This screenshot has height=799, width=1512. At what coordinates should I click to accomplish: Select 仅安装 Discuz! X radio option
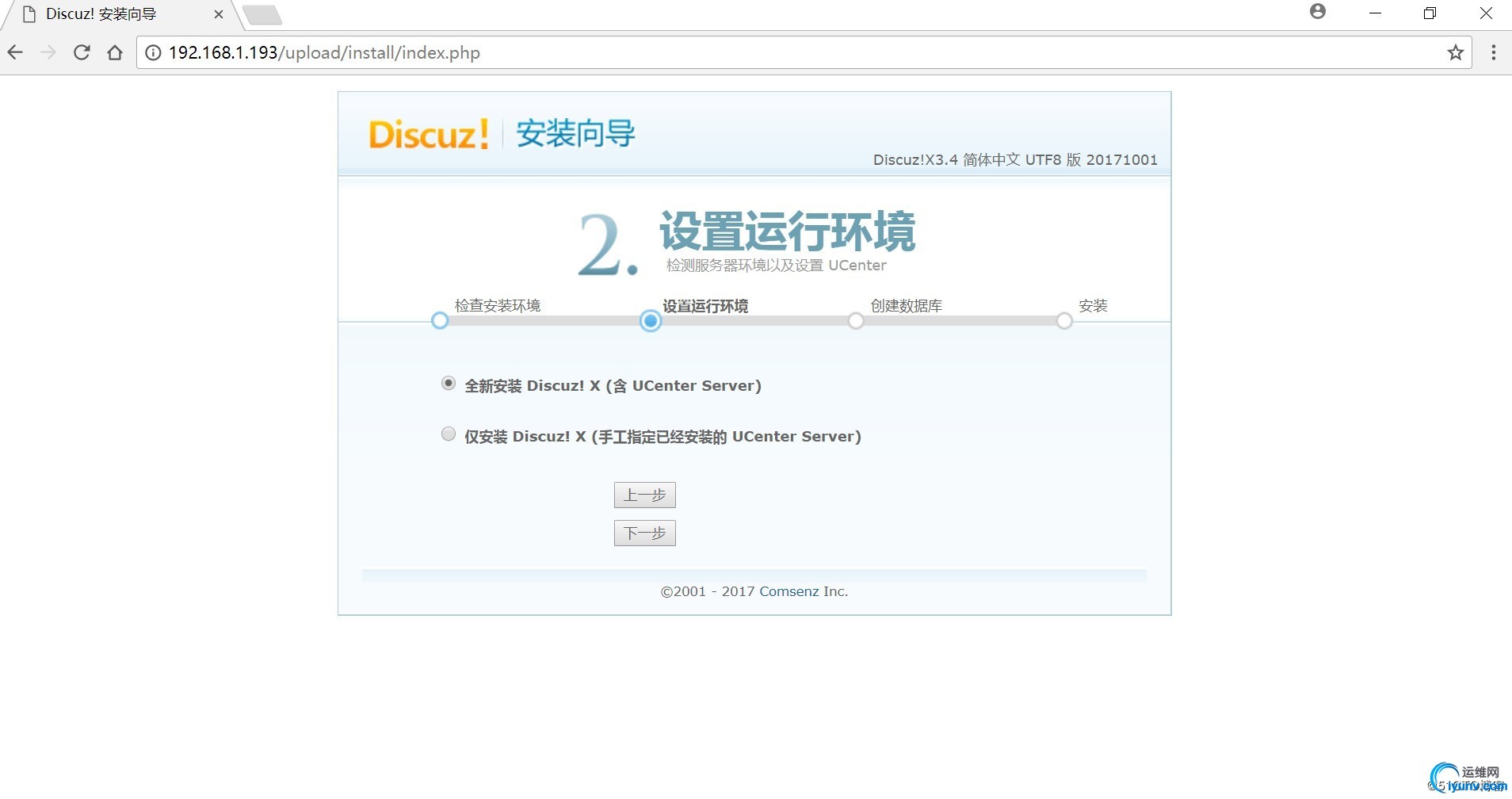pos(449,434)
